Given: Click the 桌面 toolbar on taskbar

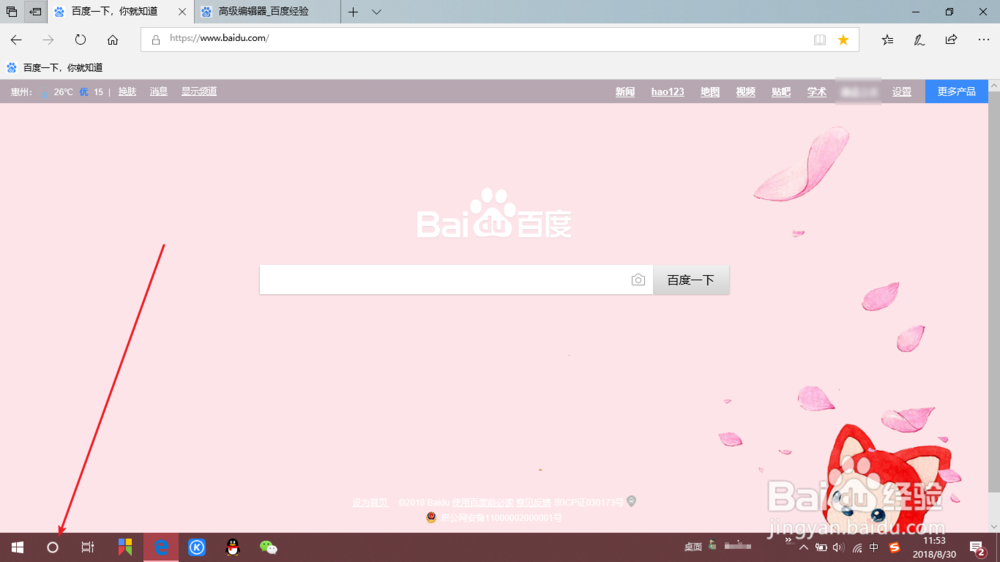Looking at the screenshot, I should click(693, 547).
